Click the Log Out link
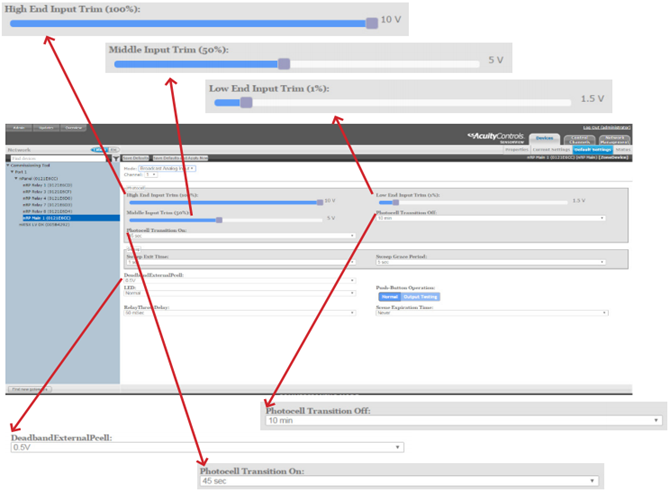 [606, 127]
